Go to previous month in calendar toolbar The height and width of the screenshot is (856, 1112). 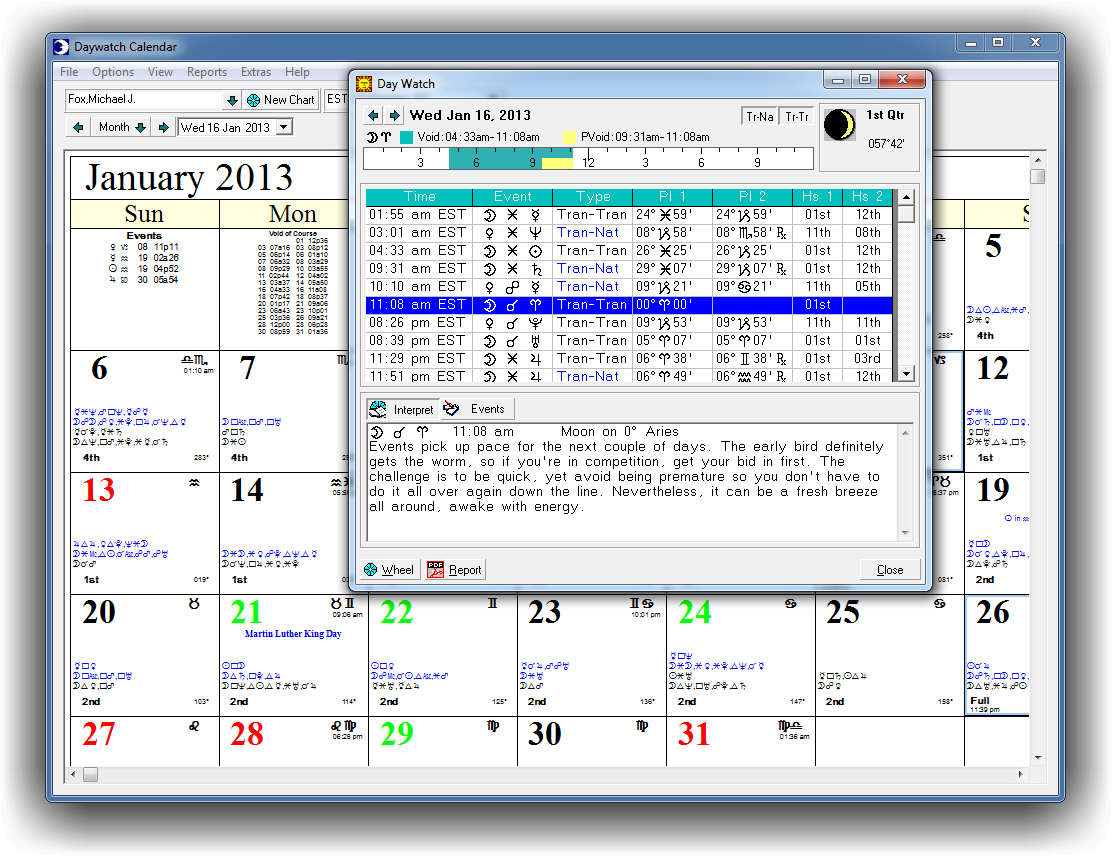[x=78, y=128]
